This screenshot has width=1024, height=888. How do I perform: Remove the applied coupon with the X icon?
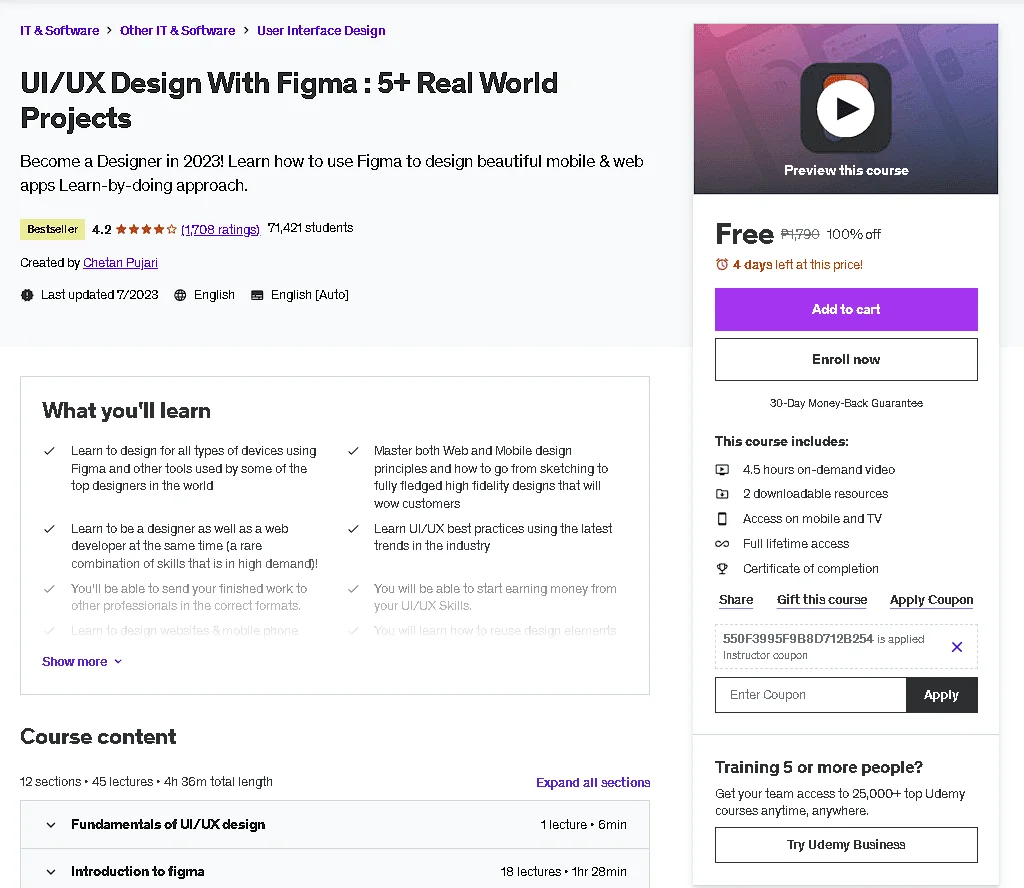pos(957,647)
